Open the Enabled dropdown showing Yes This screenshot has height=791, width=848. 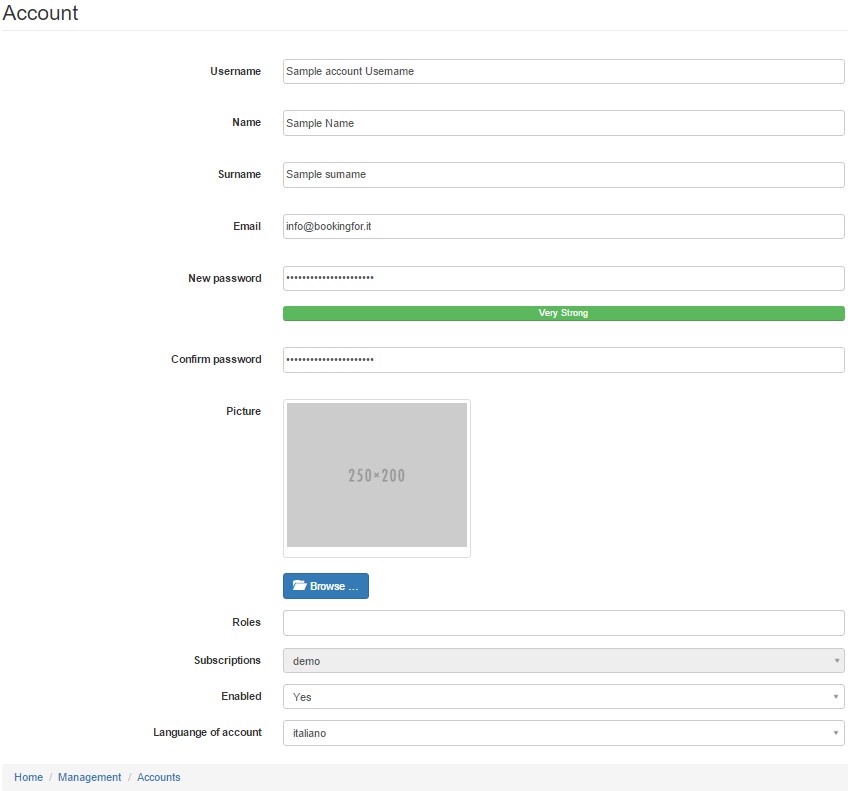[x=564, y=696]
